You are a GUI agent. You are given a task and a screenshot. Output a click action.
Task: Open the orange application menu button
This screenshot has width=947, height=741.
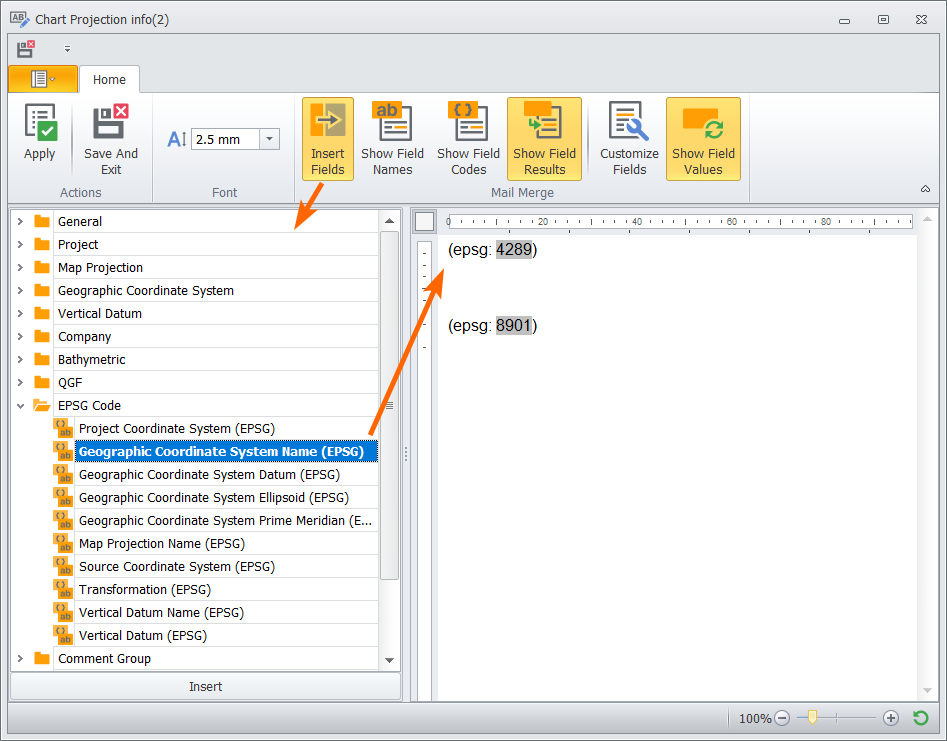tap(43, 79)
